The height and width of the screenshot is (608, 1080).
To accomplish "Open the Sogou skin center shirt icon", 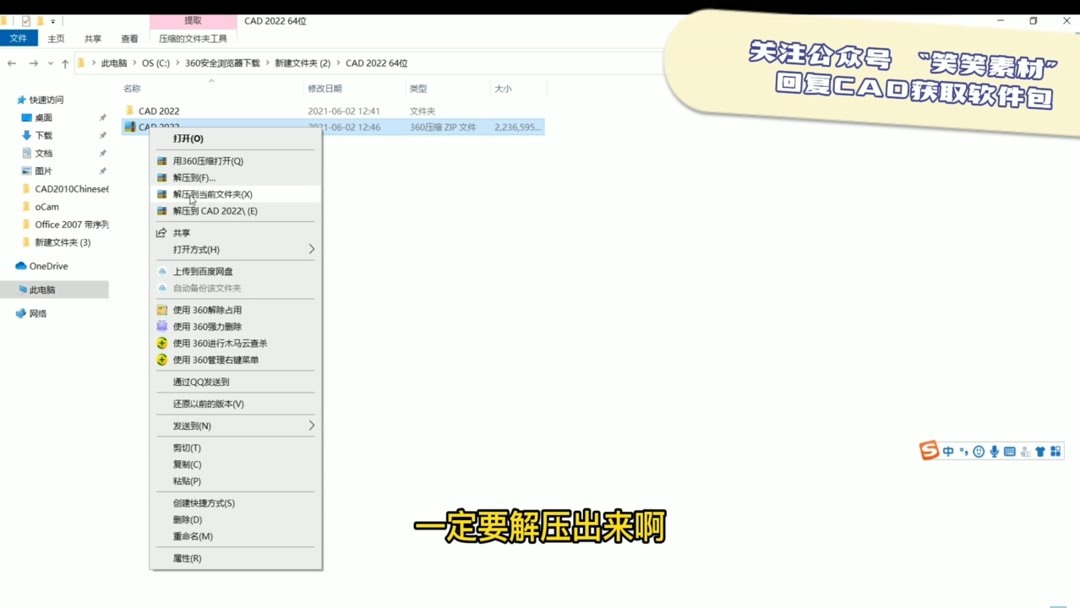I will click(x=1041, y=451).
